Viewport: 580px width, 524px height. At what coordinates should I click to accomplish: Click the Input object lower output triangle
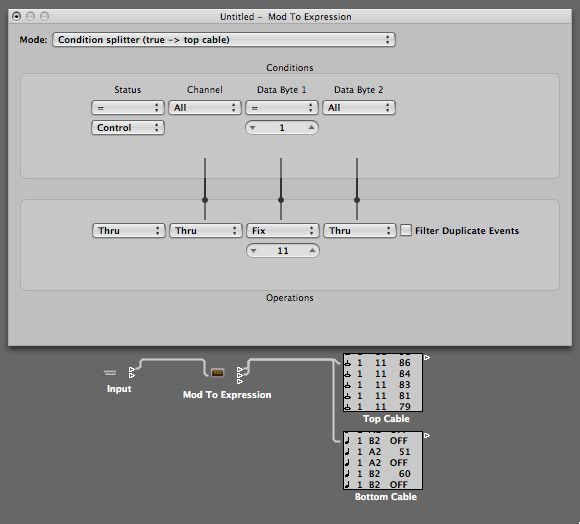tap(132, 375)
